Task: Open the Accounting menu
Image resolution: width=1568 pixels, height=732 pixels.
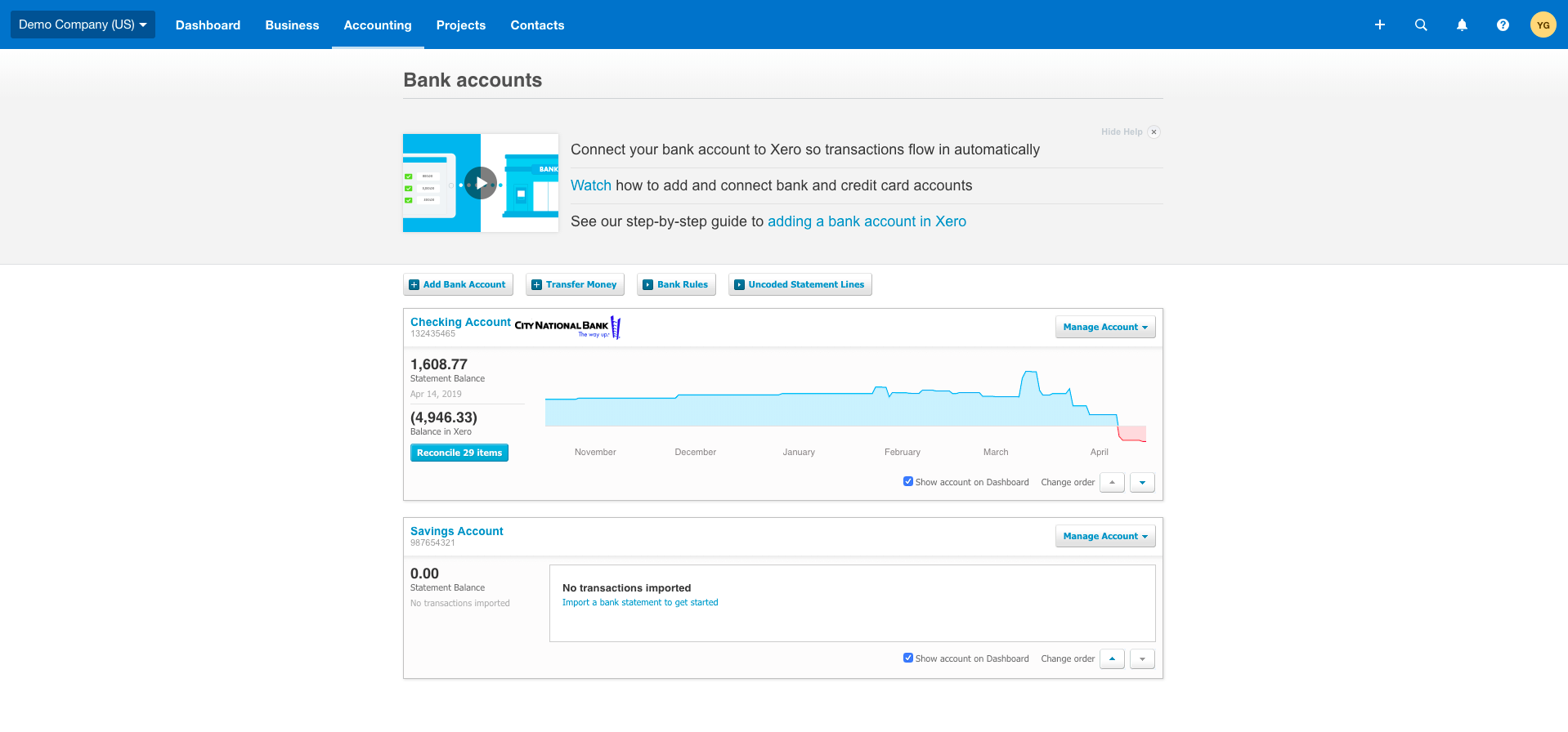Action: (378, 25)
